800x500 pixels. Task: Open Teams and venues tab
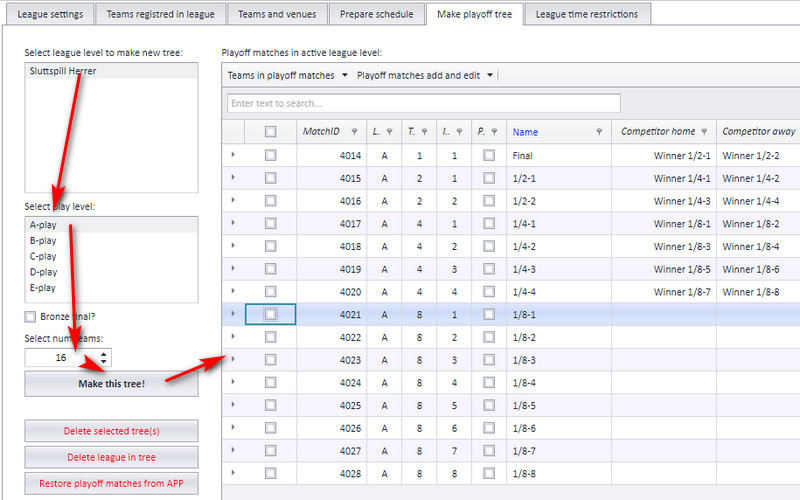pyautogui.click(x=277, y=14)
